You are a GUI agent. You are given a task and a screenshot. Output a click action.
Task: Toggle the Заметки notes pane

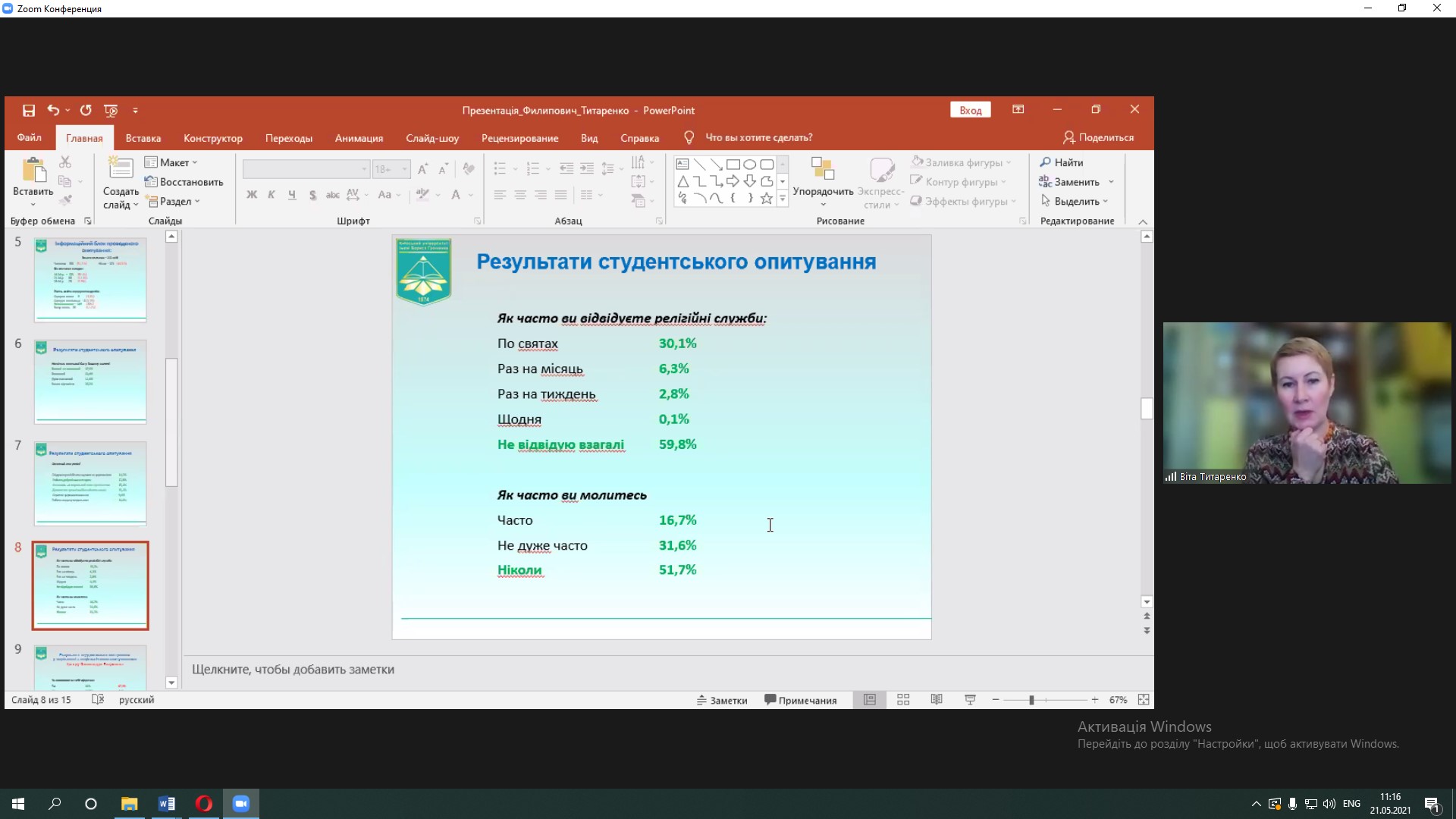pyautogui.click(x=722, y=701)
